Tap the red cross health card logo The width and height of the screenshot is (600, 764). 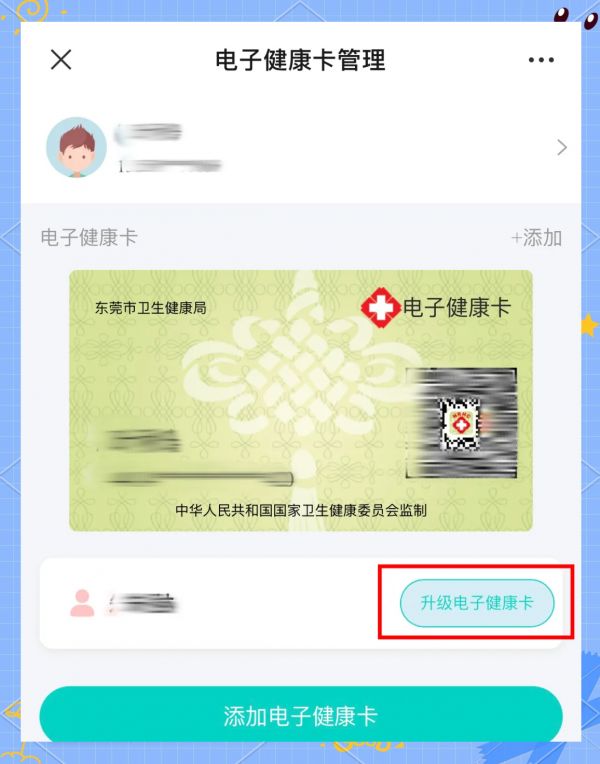point(381,307)
